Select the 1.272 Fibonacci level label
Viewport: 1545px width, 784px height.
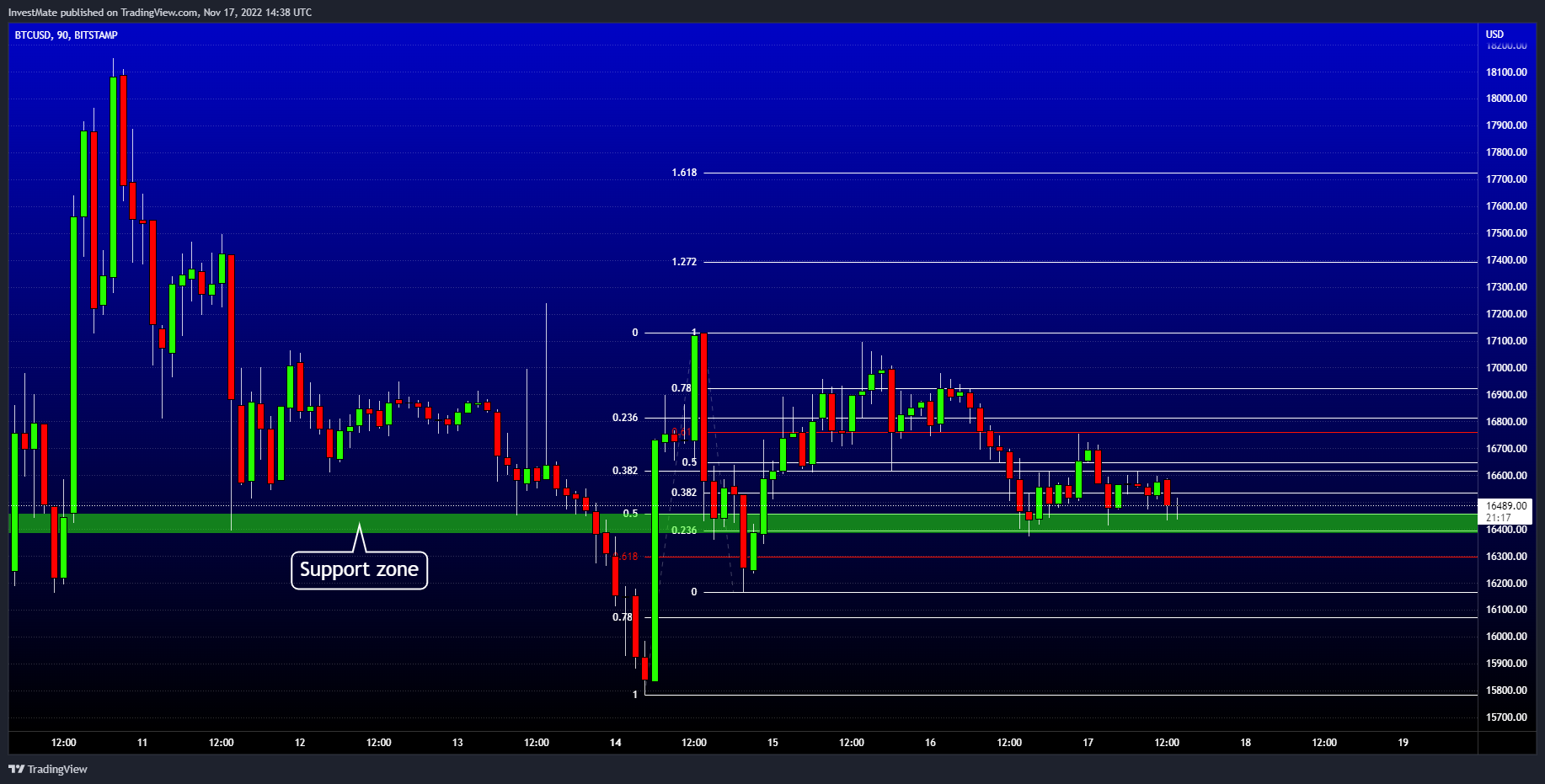tap(684, 262)
